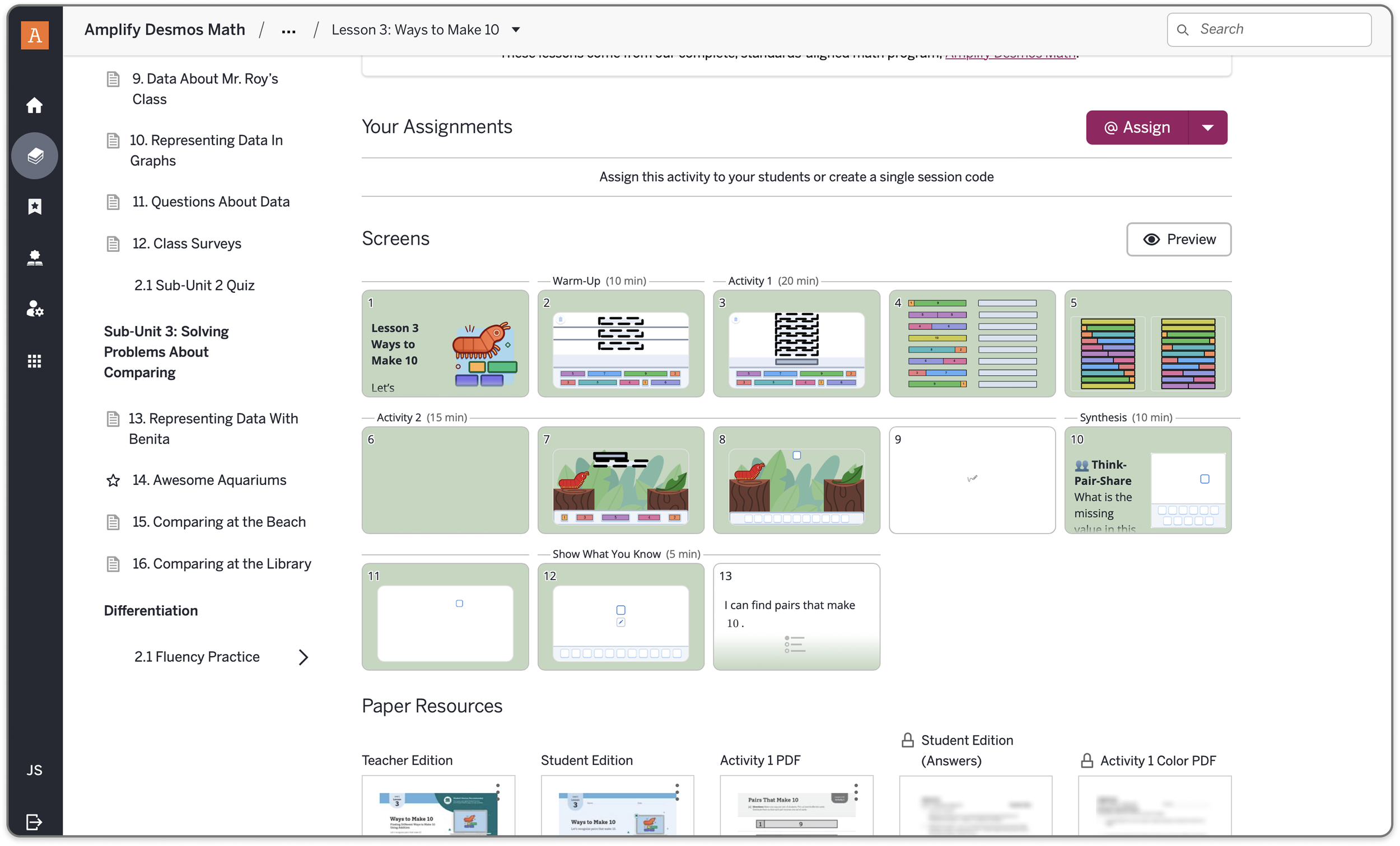Open screen 8 thumbnail
The width and height of the screenshot is (1400, 846).
(796, 480)
